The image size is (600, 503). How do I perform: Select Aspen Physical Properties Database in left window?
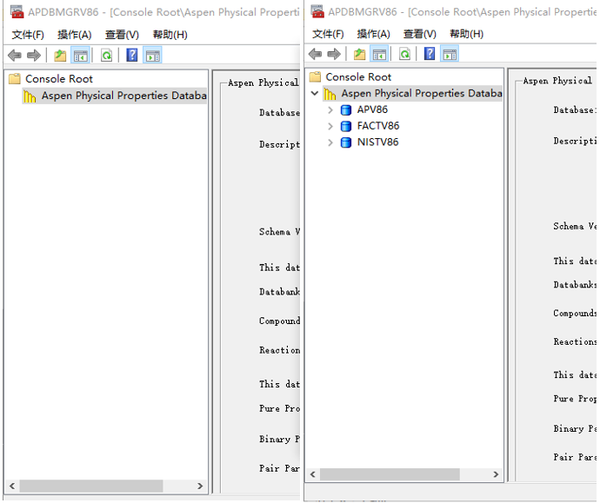(x=124, y=96)
